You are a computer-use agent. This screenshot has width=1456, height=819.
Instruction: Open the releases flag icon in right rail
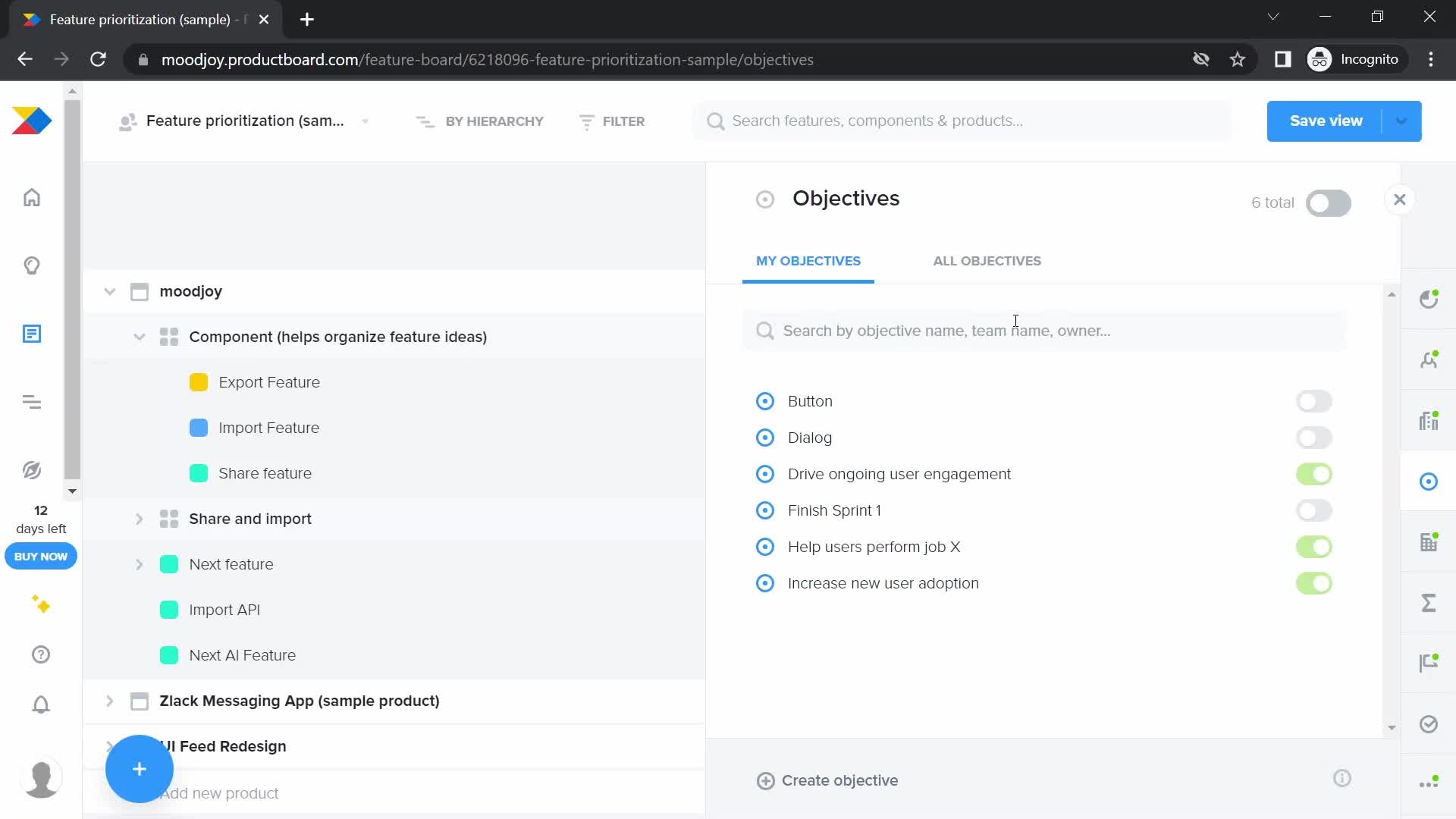pos(1429,664)
